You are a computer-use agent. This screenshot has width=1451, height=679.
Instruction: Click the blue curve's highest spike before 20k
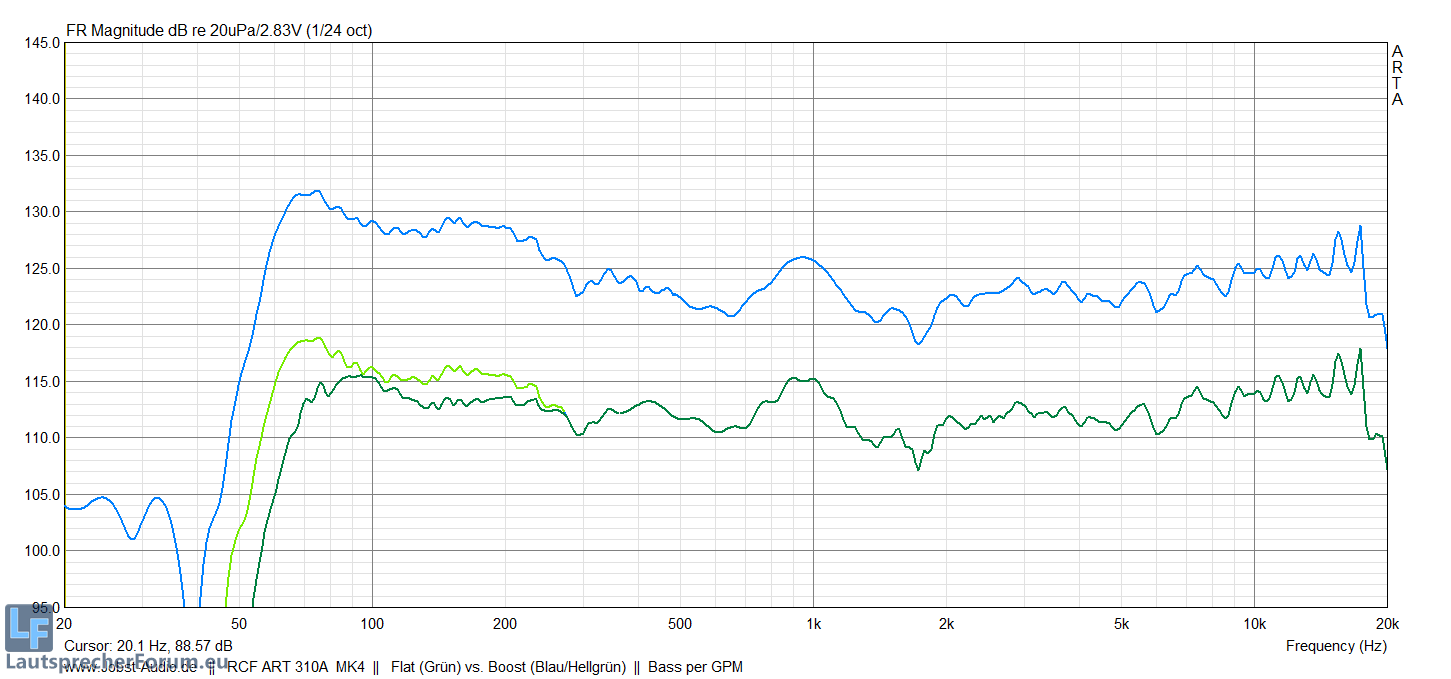click(x=1360, y=227)
